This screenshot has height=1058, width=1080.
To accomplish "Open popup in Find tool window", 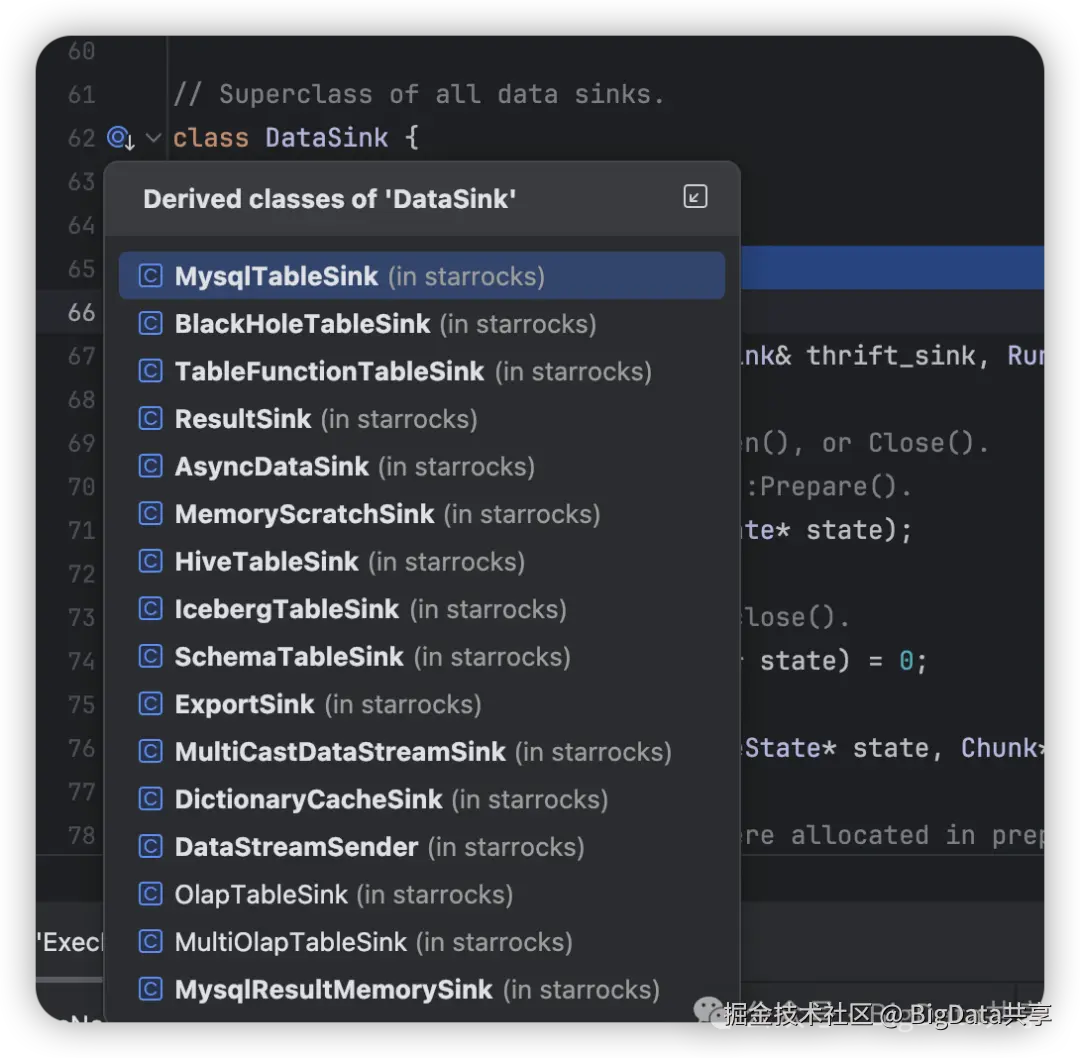I will 695,197.
